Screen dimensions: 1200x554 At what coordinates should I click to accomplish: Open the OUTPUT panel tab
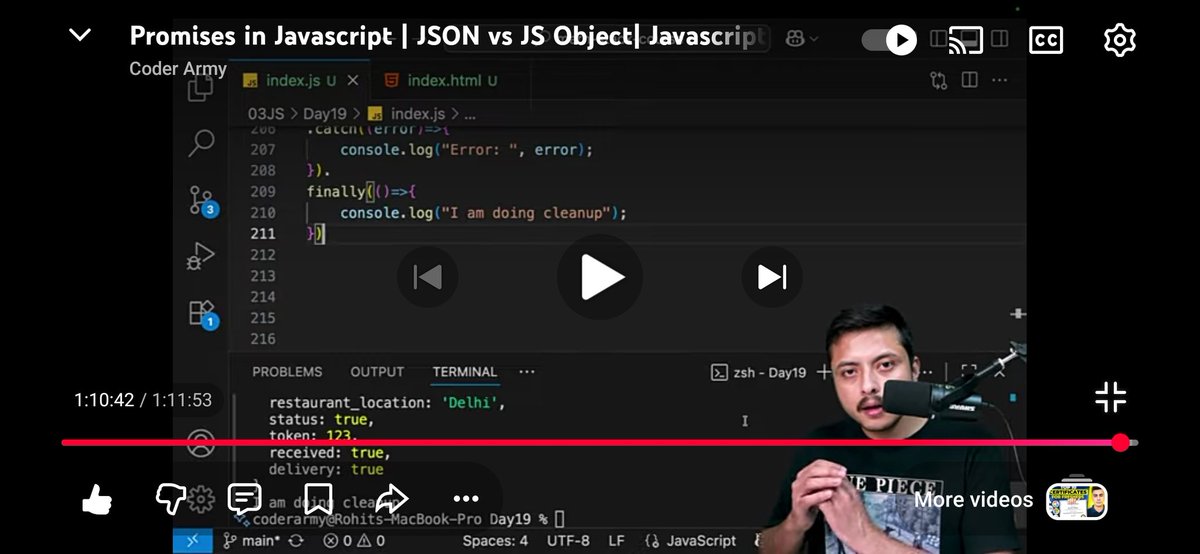click(x=377, y=371)
